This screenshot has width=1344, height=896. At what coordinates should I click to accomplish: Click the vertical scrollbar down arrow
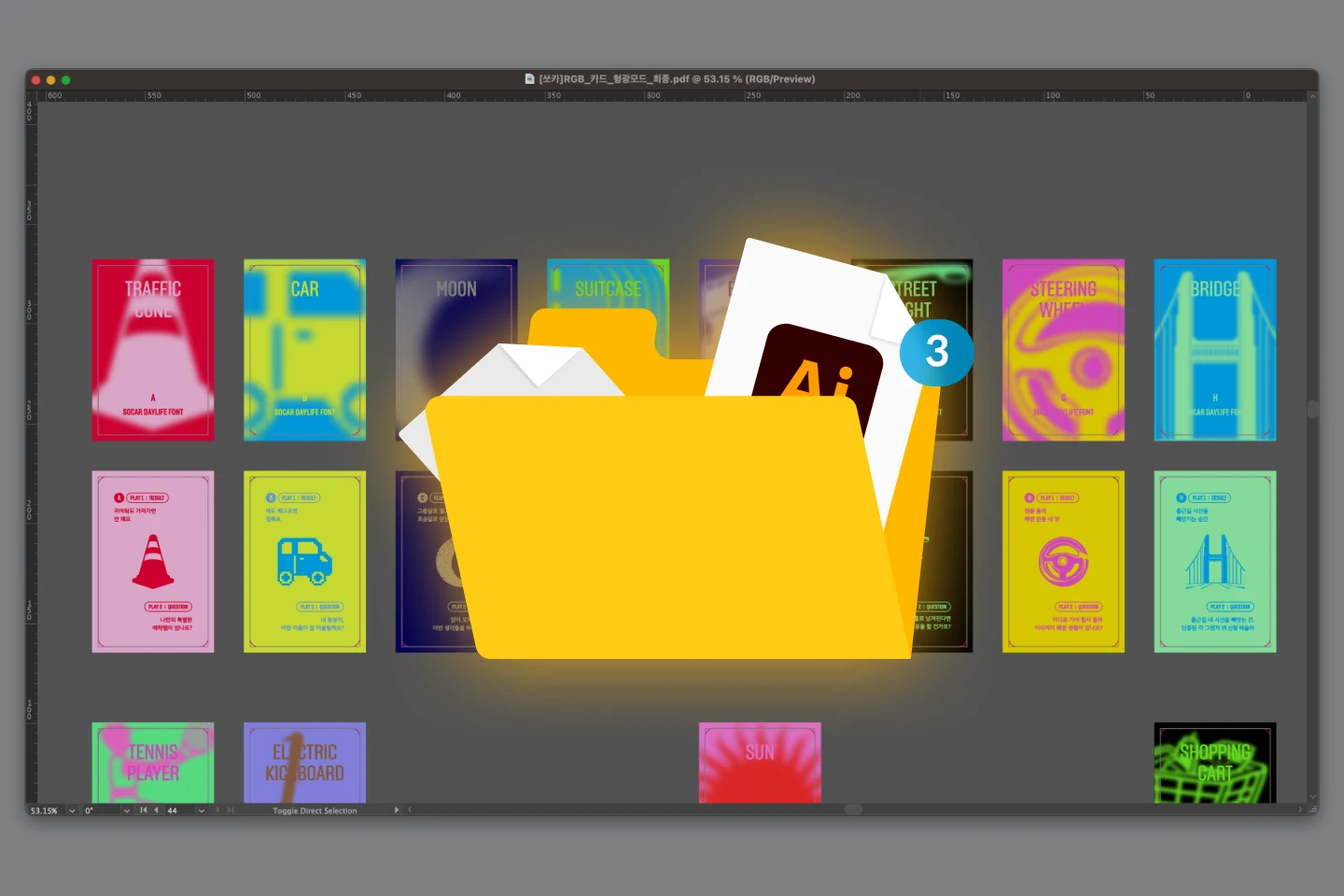(x=1312, y=797)
